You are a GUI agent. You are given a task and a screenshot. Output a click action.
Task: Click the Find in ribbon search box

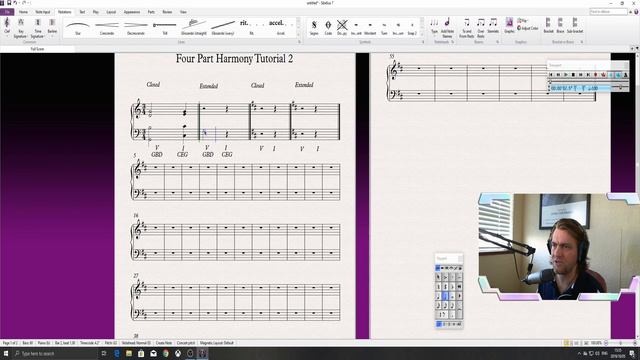tap(608, 12)
